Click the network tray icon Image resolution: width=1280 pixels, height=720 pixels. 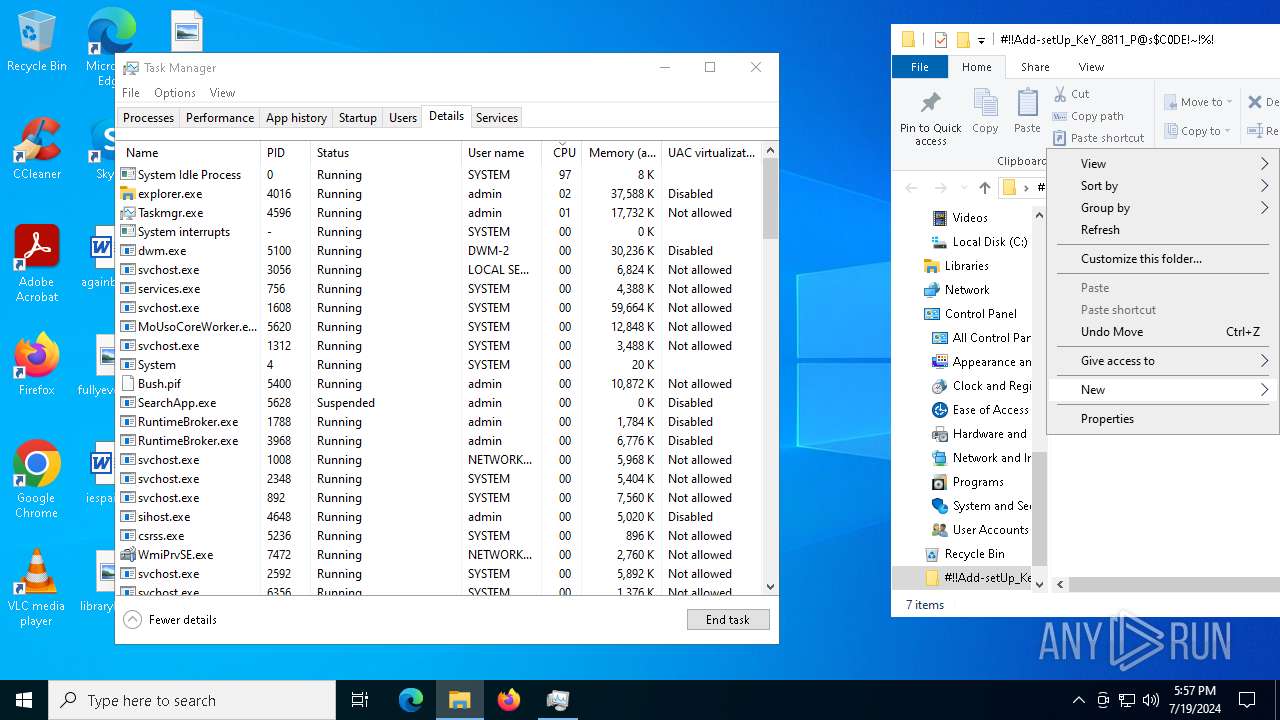[1127, 700]
